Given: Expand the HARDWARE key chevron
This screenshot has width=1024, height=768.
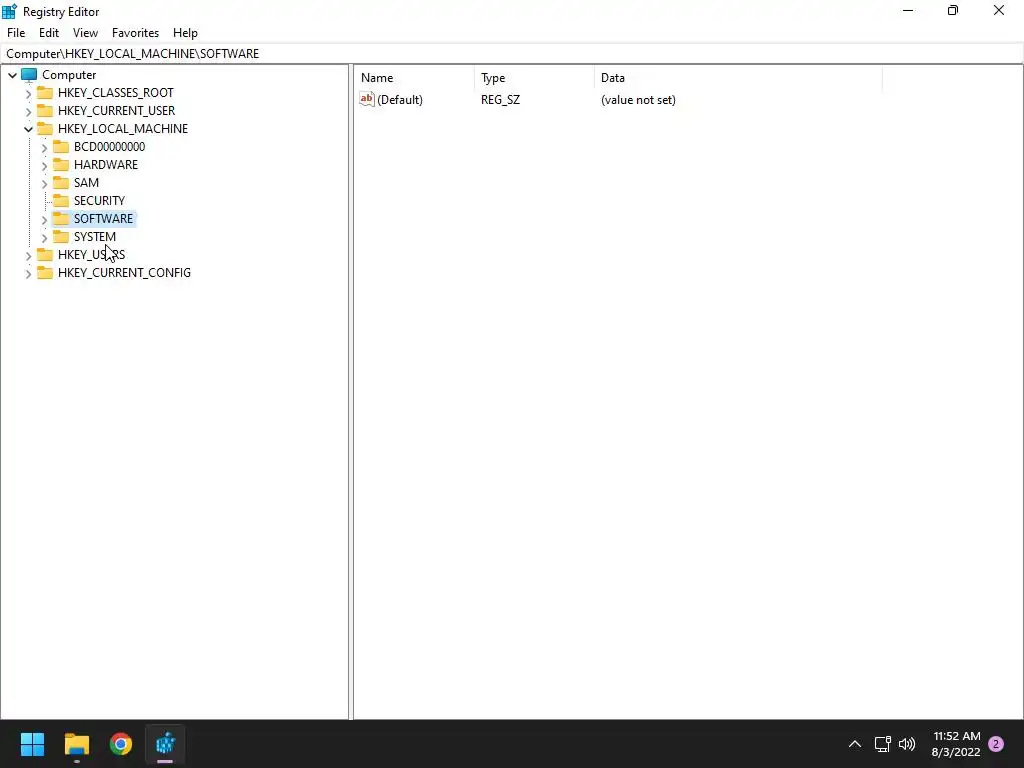Looking at the screenshot, I should pyautogui.click(x=44, y=165).
